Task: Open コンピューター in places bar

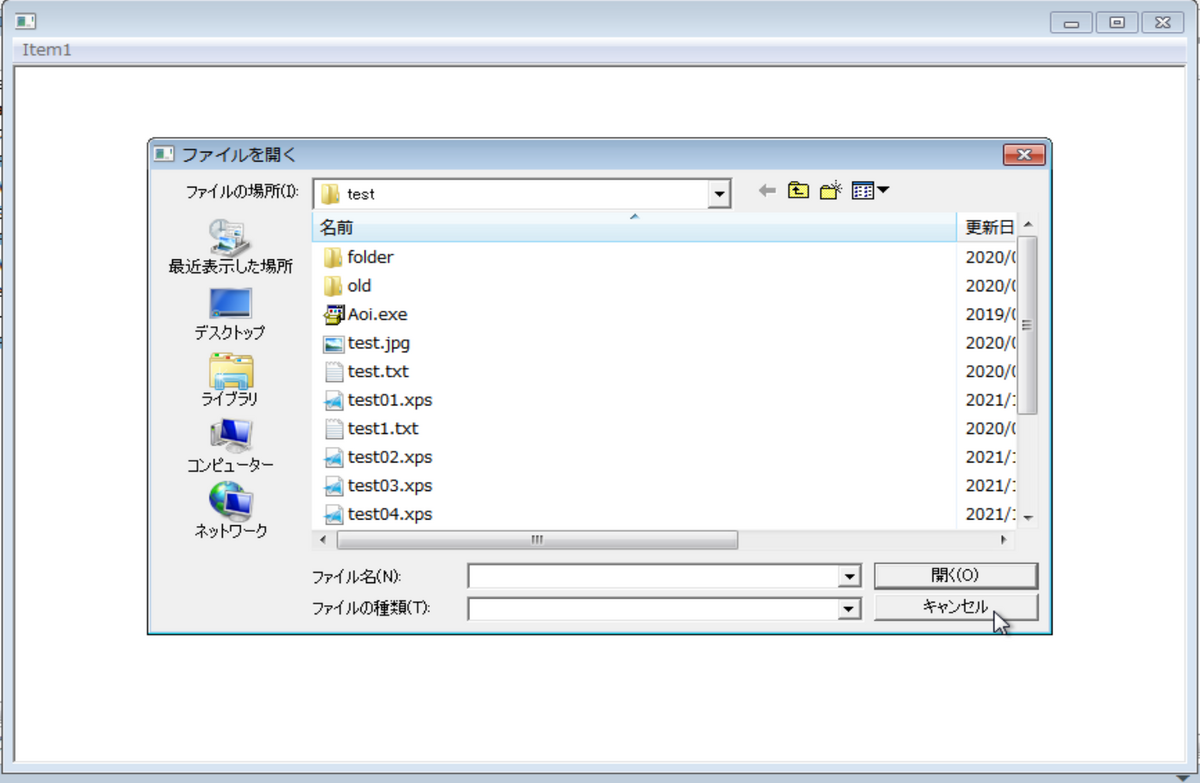Action: tap(231, 447)
